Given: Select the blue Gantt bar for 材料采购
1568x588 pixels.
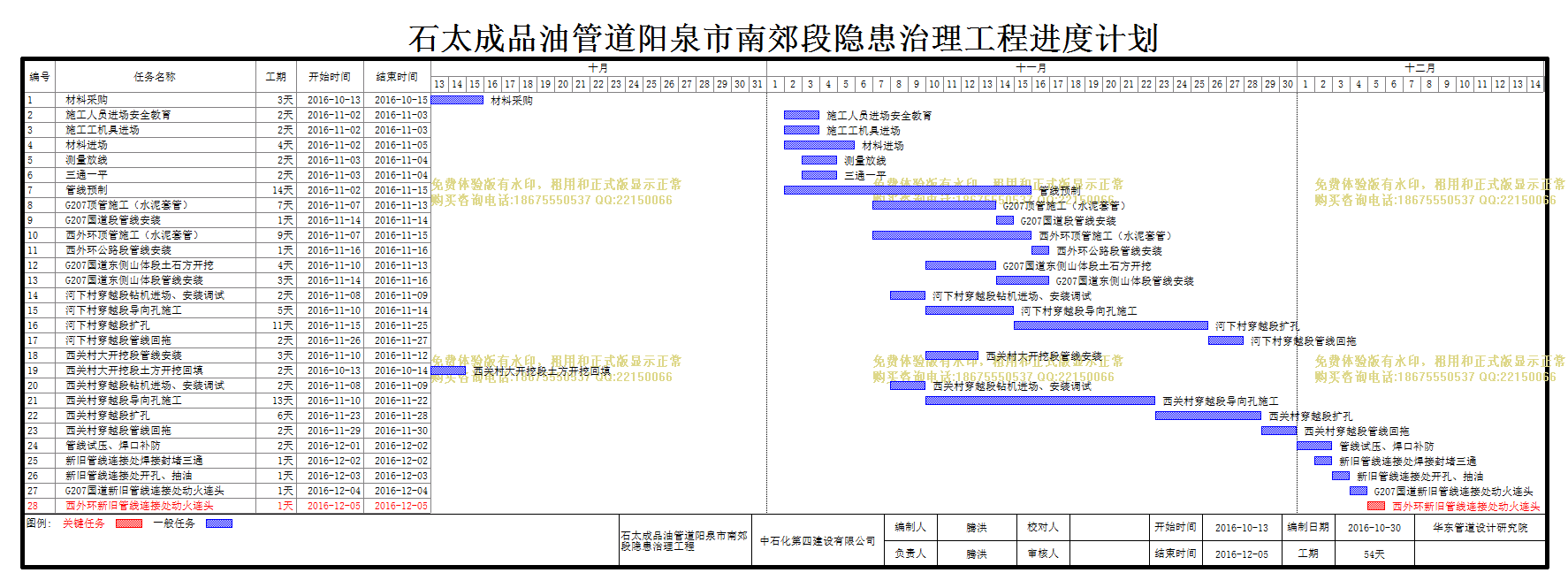Looking at the screenshot, I should pos(457,100).
